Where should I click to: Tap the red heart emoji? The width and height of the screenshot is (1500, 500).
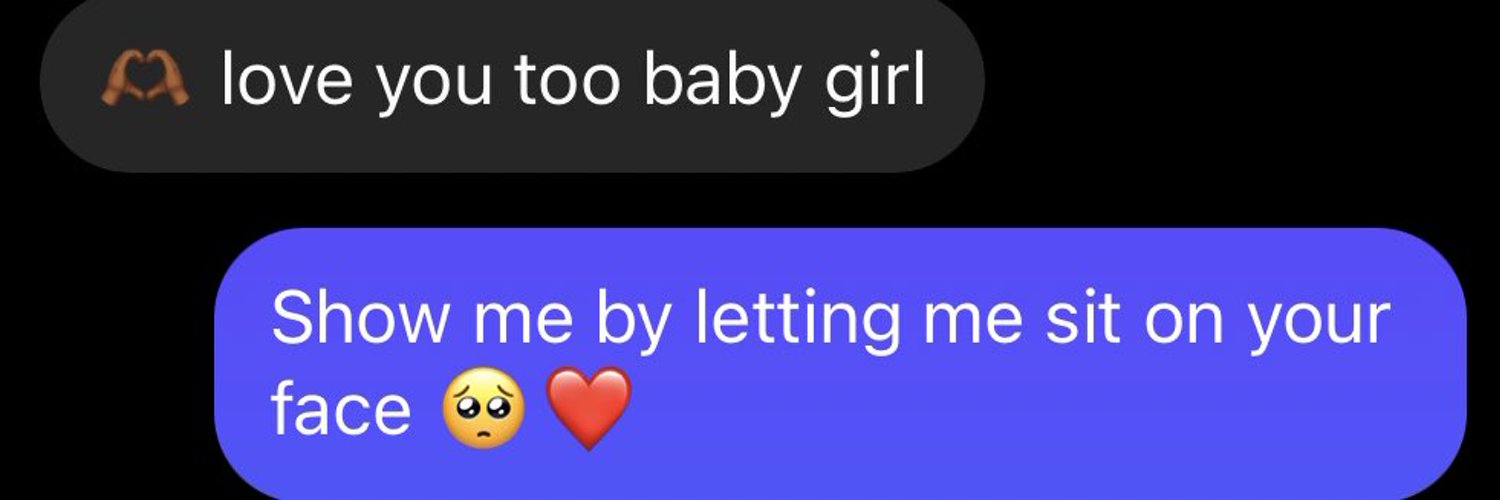tap(590, 408)
